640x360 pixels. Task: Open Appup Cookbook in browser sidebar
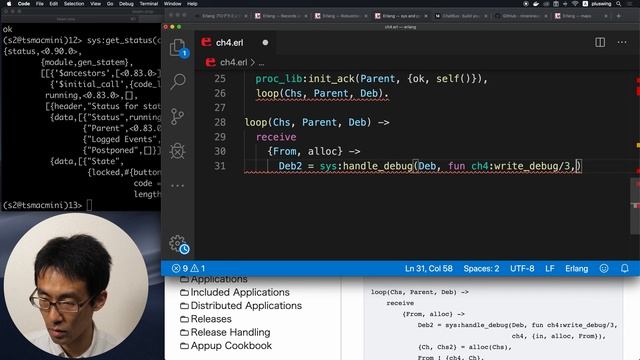(226, 346)
